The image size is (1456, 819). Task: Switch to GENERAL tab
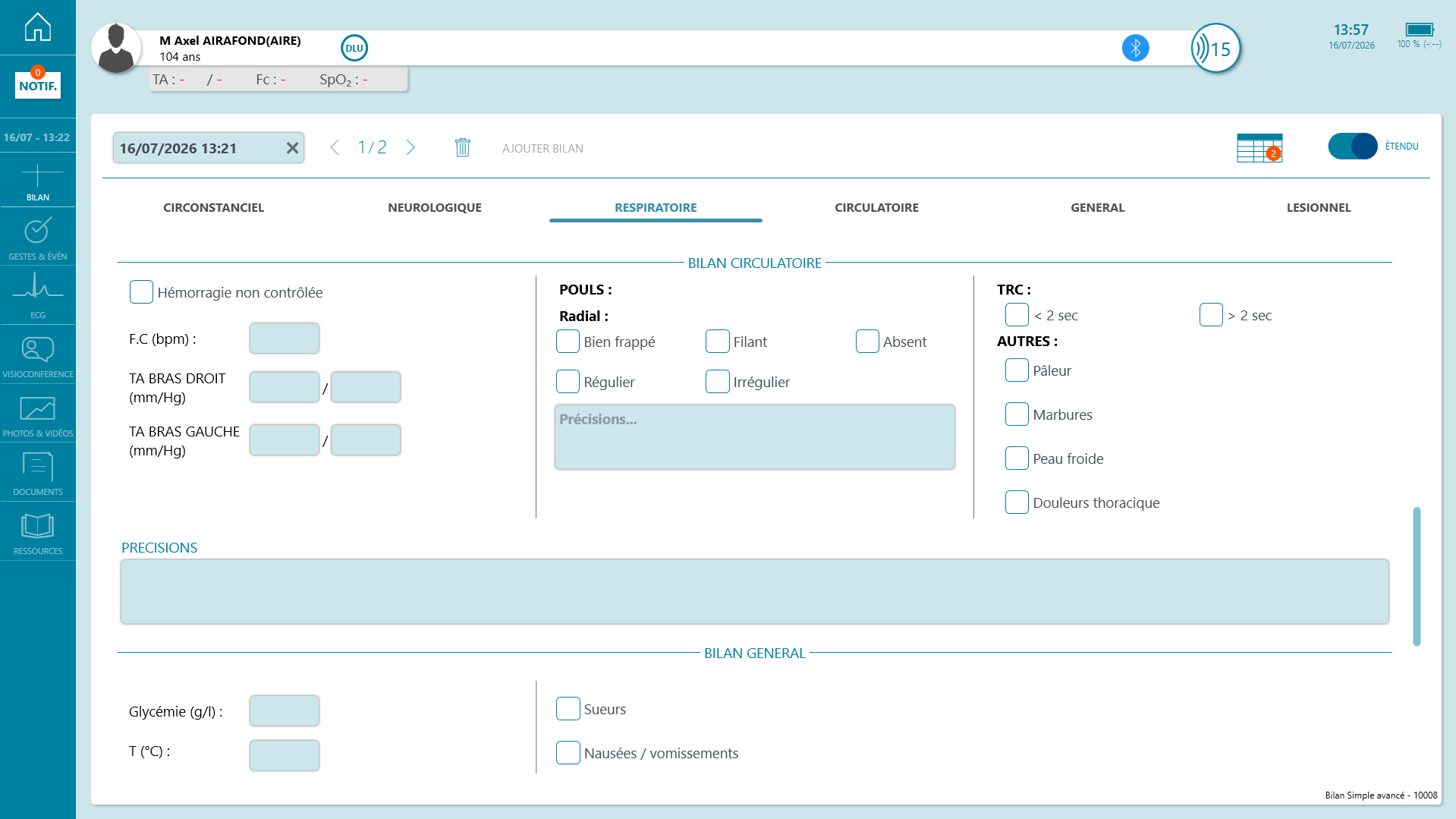pos(1097,207)
